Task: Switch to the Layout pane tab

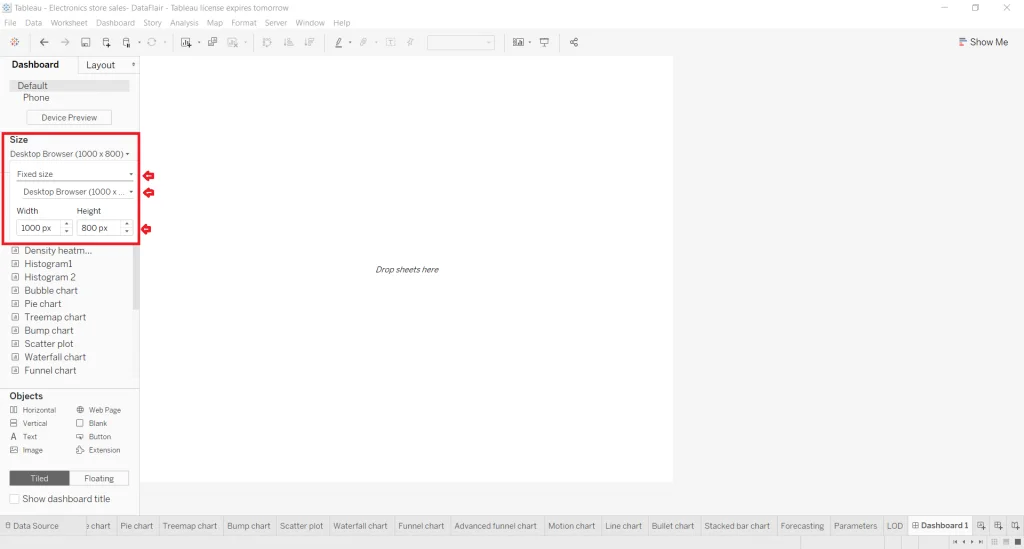Action: pyautogui.click(x=101, y=65)
